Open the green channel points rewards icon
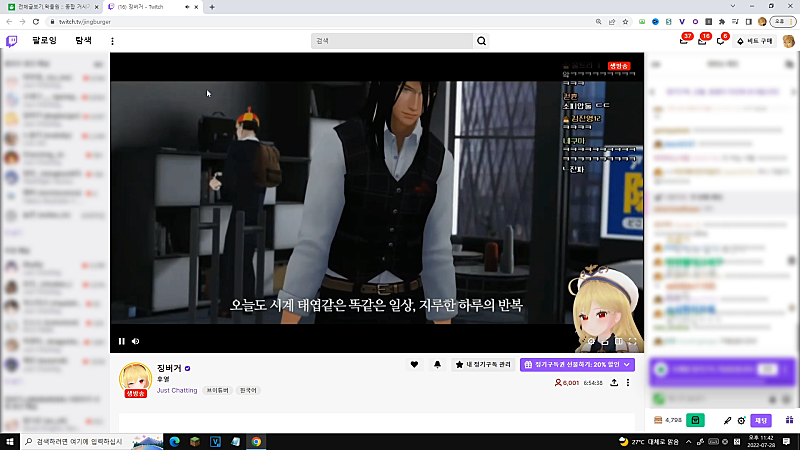The height and width of the screenshot is (450, 800). tap(695, 420)
